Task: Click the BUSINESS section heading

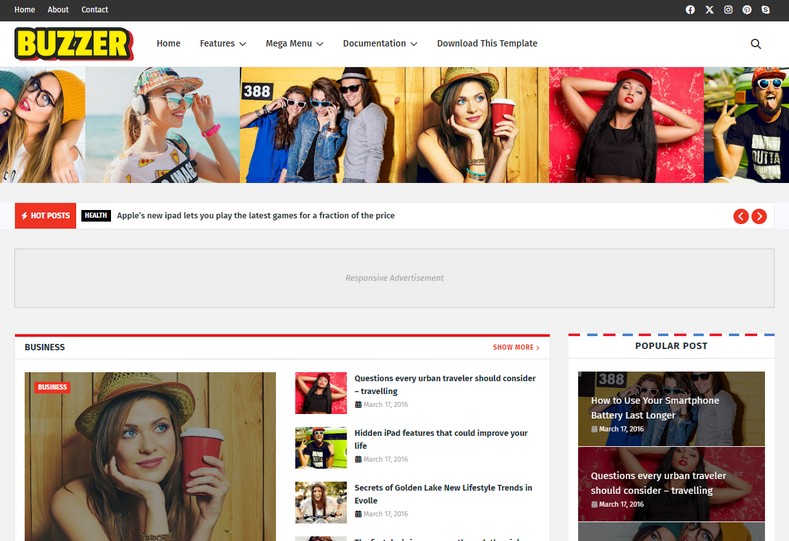Action: pyautogui.click(x=45, y=347)
